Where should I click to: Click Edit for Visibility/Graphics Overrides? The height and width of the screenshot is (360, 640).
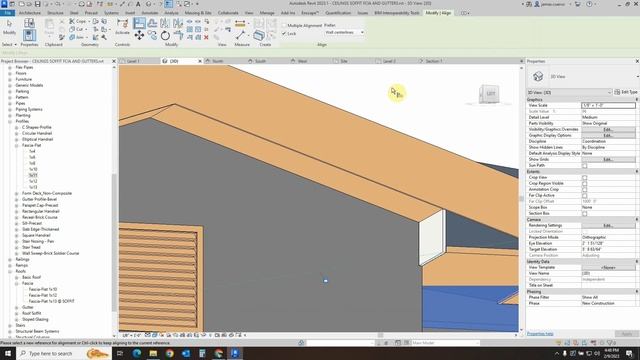pyautogui.click(x=608, y=129)
